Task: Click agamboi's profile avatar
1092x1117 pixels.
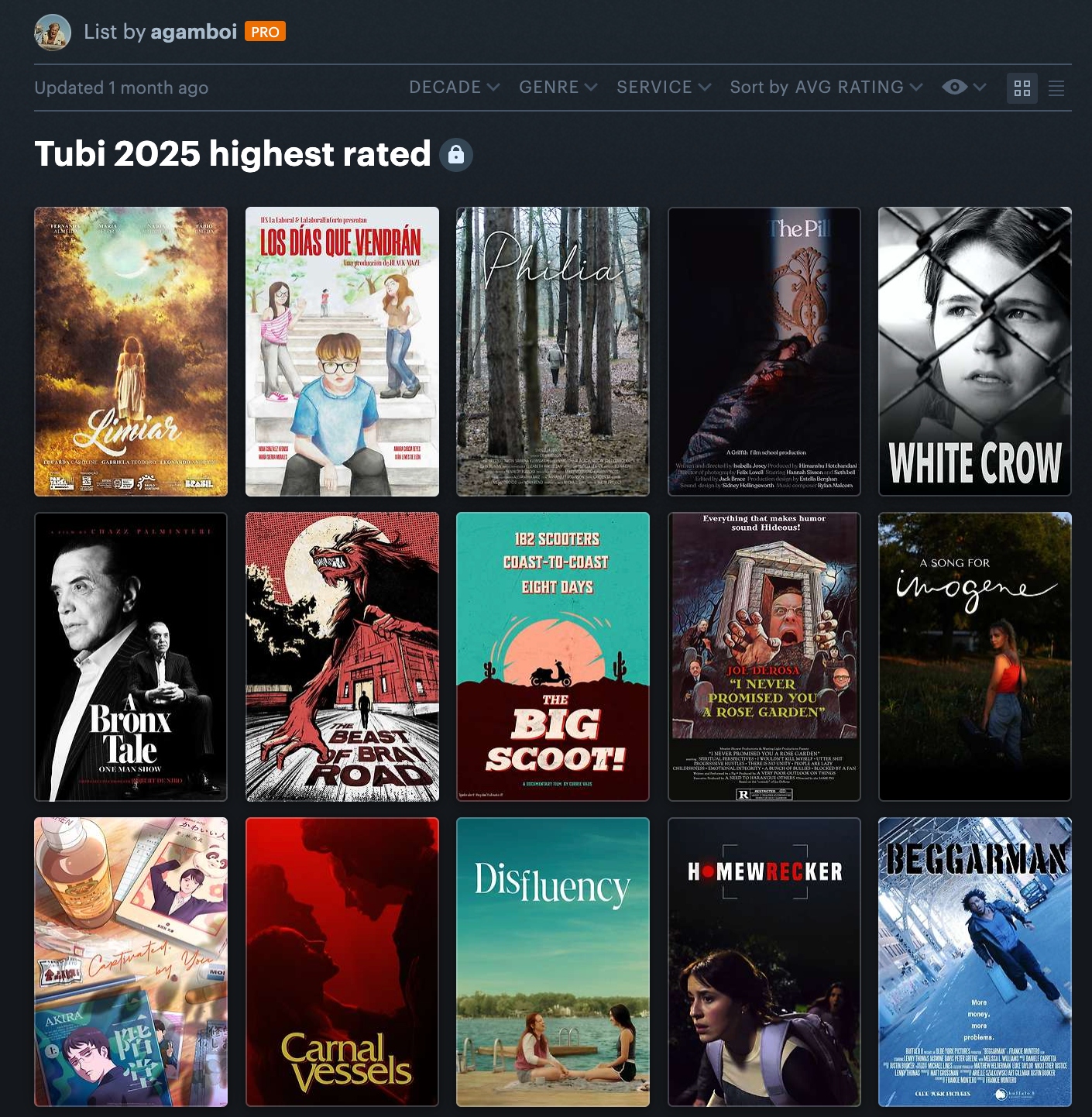Action: (53, 33)
